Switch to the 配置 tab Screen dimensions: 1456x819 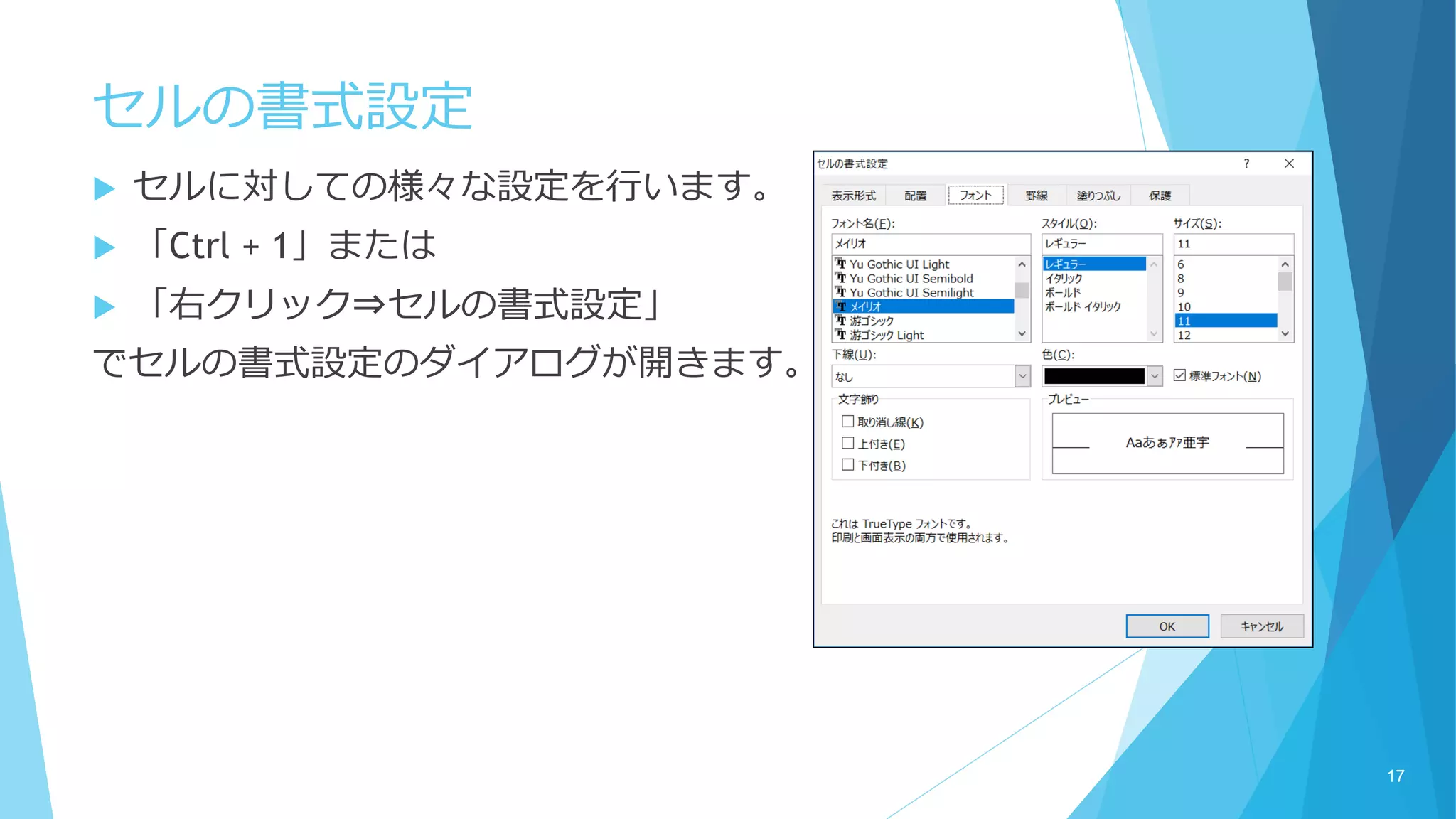pyautogui.click(x=915, y=196)
